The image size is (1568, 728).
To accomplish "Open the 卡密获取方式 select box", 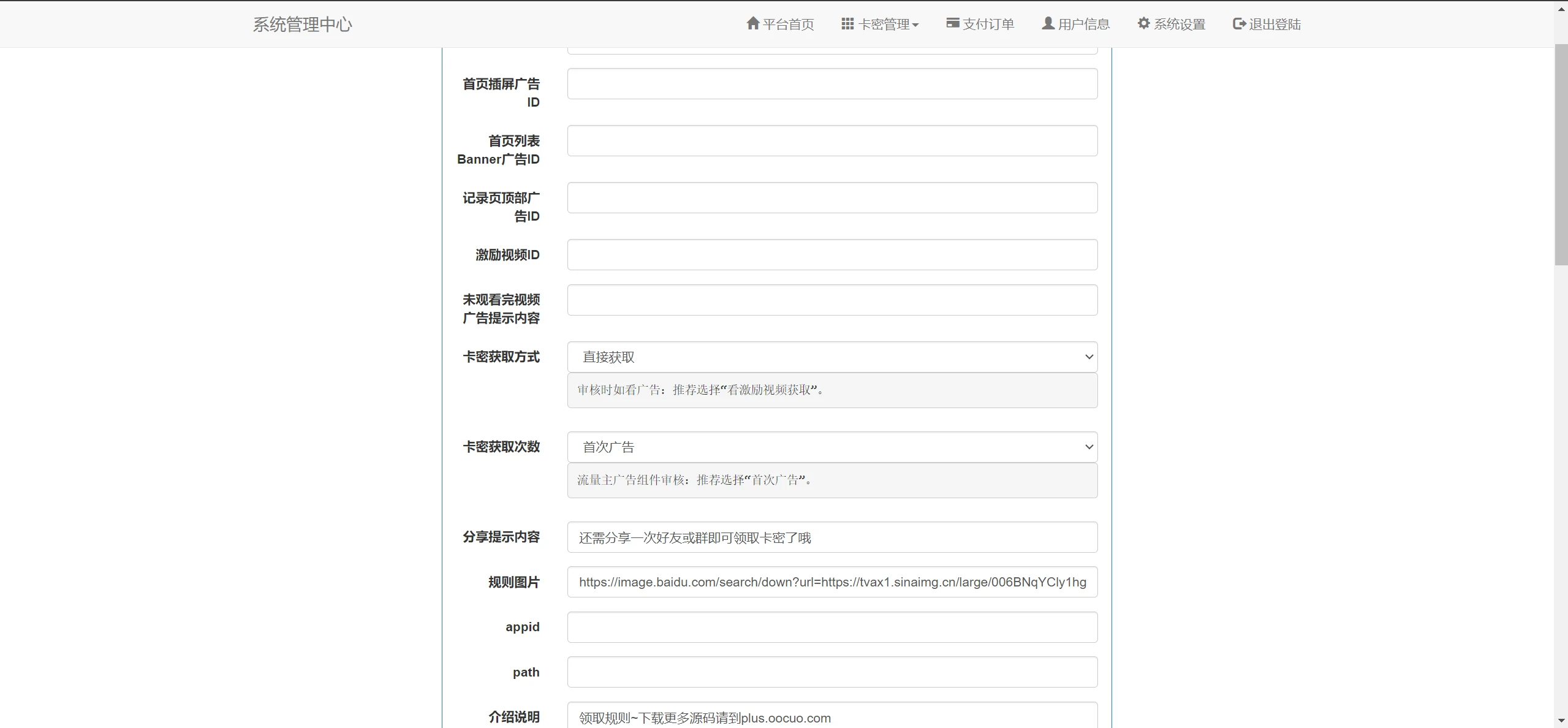I will coord(831,357).
